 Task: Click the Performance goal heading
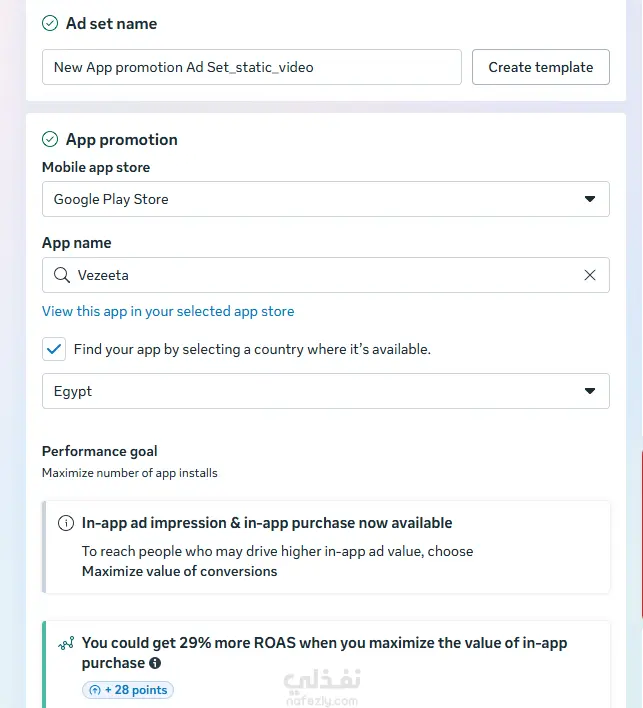[x=99, y=451]
